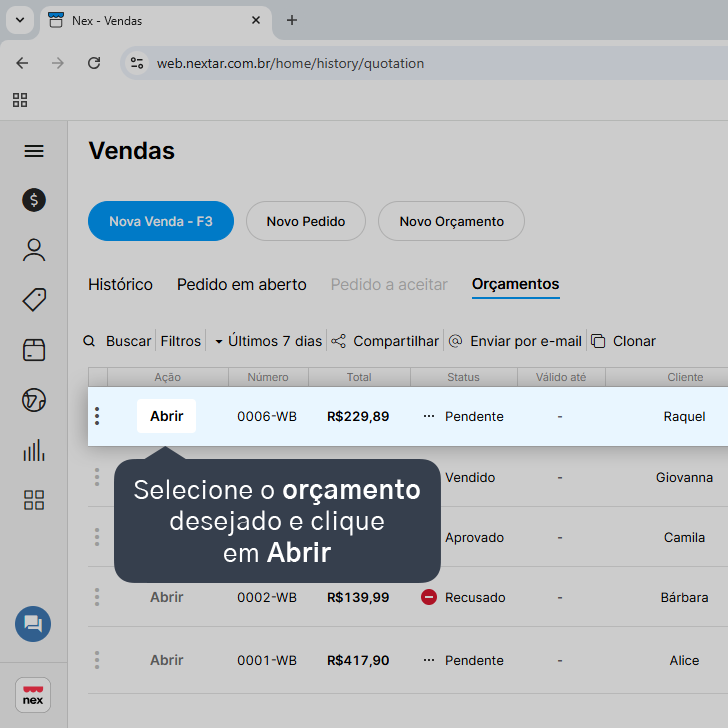728x728 pixels.
Task: Go forward in browser
Action: (58, 63)
